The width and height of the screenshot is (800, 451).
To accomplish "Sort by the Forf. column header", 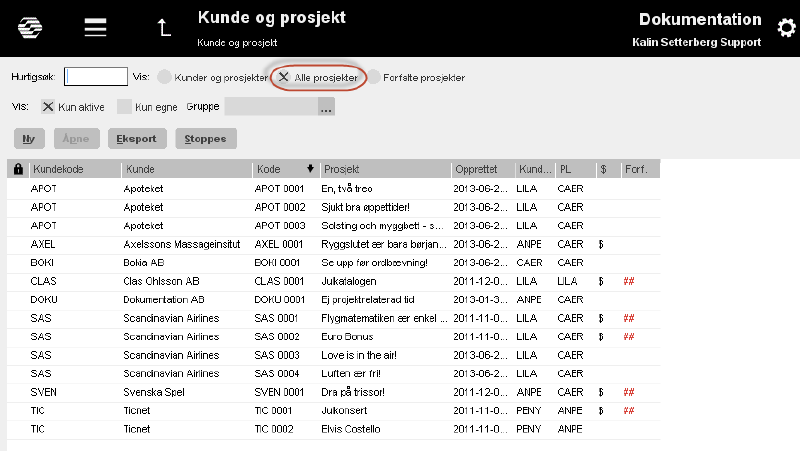I will 640,169.
